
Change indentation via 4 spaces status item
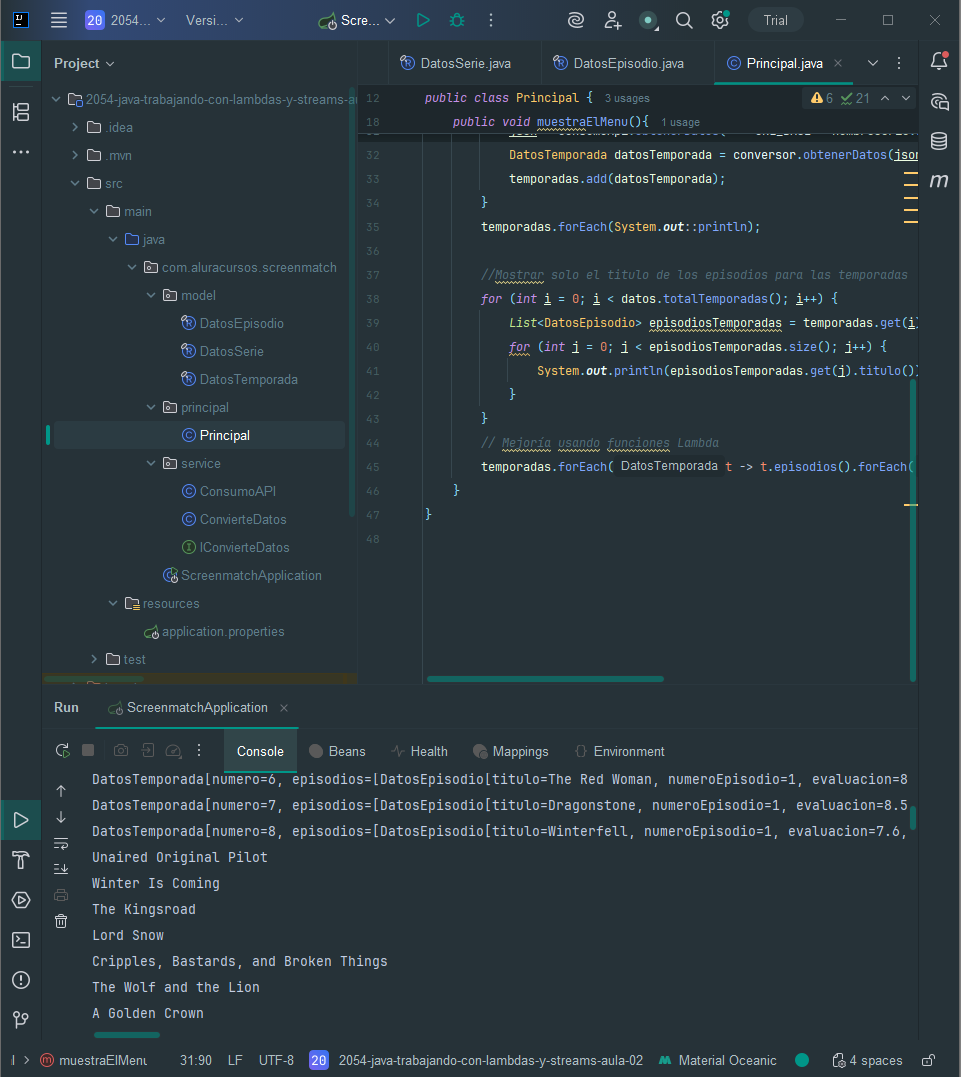point(867,1061)
